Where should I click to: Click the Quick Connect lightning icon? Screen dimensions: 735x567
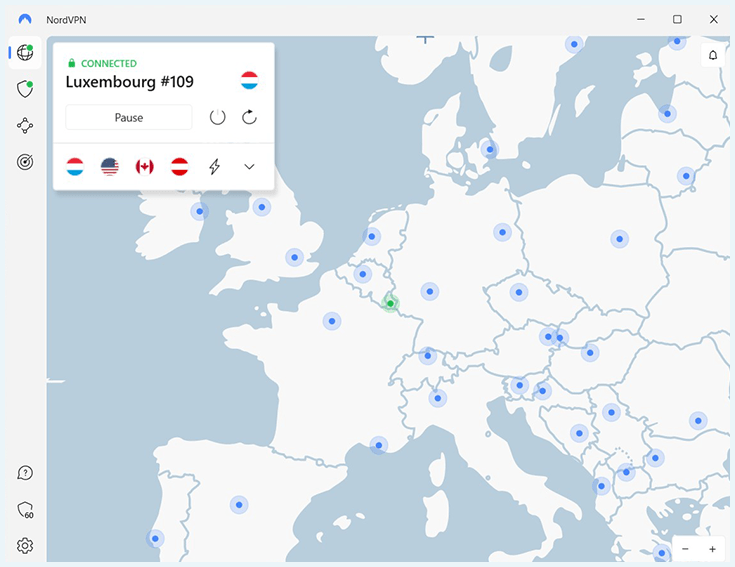point(215,166)
